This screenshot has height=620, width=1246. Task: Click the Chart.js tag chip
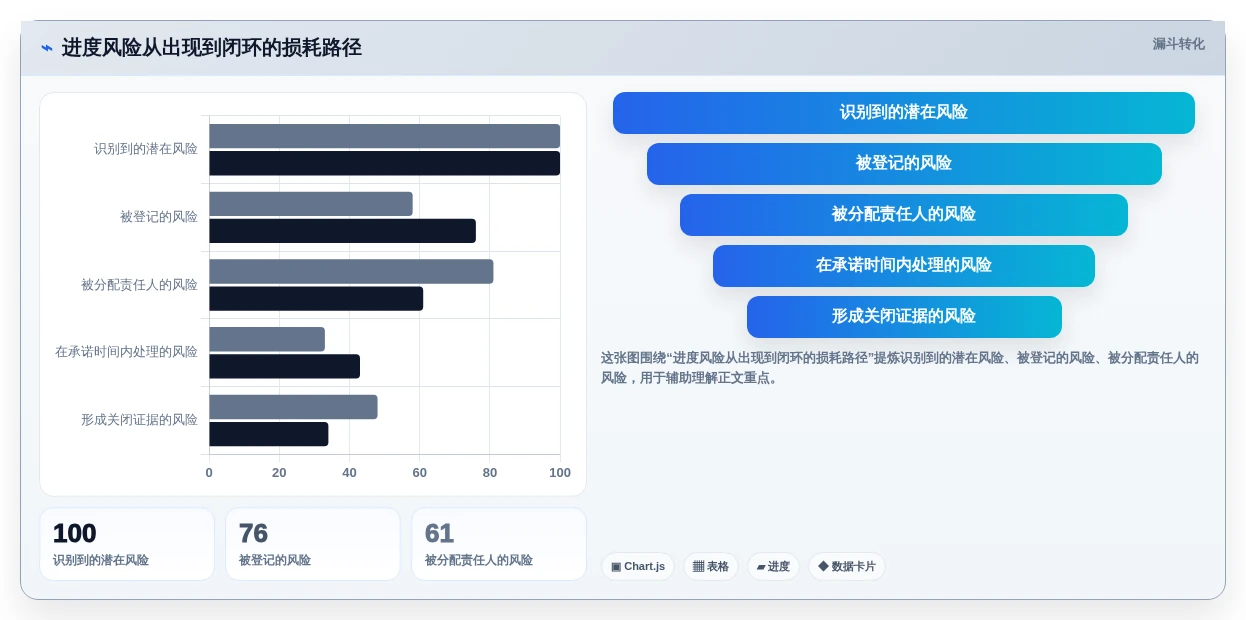point(638,566)
